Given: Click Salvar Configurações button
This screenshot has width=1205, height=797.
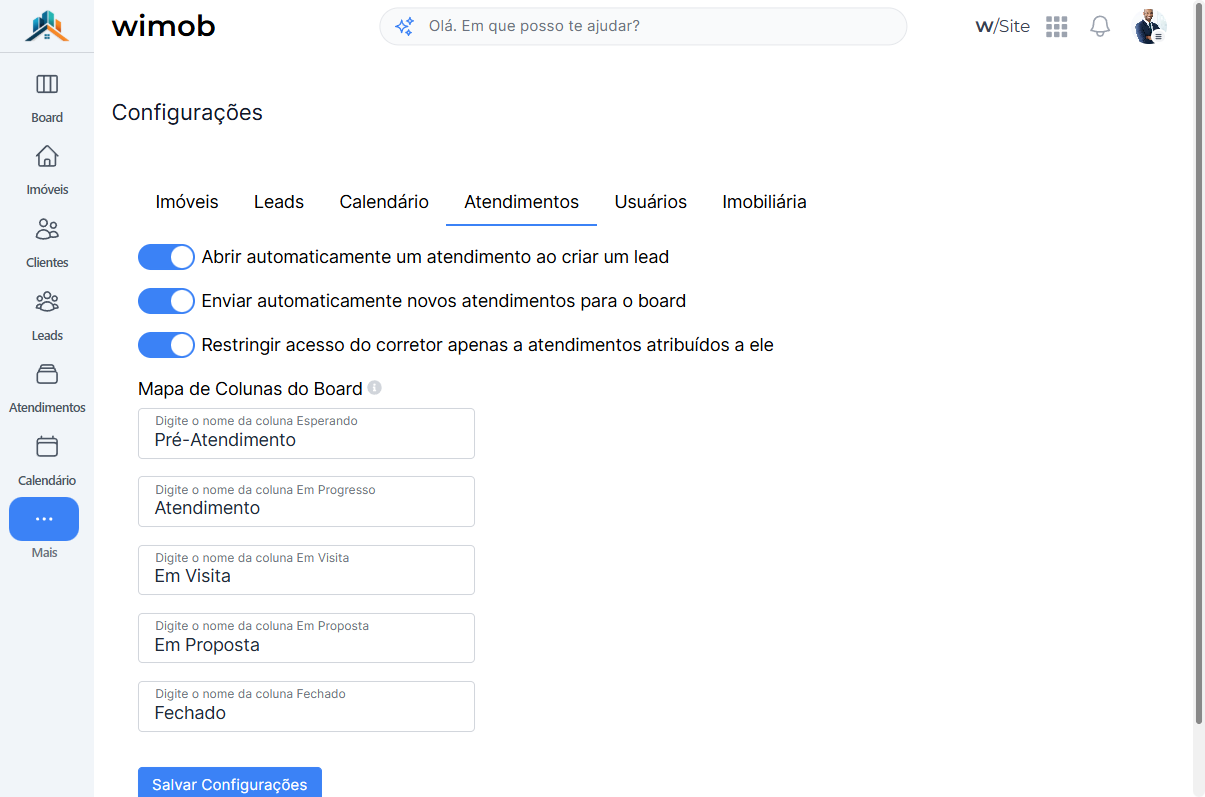Looking at the screenshot, I should (x=230, y=783).
